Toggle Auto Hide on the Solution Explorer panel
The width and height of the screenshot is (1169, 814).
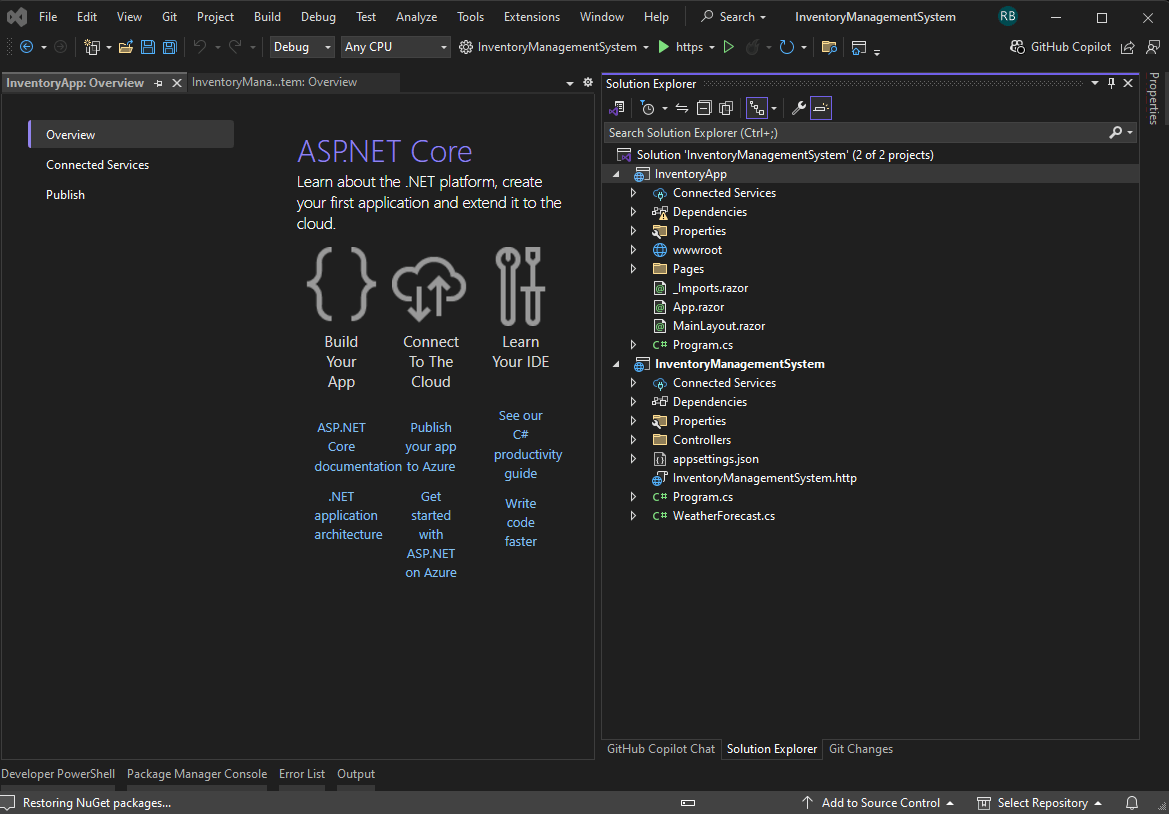(x=1111, y=83)
